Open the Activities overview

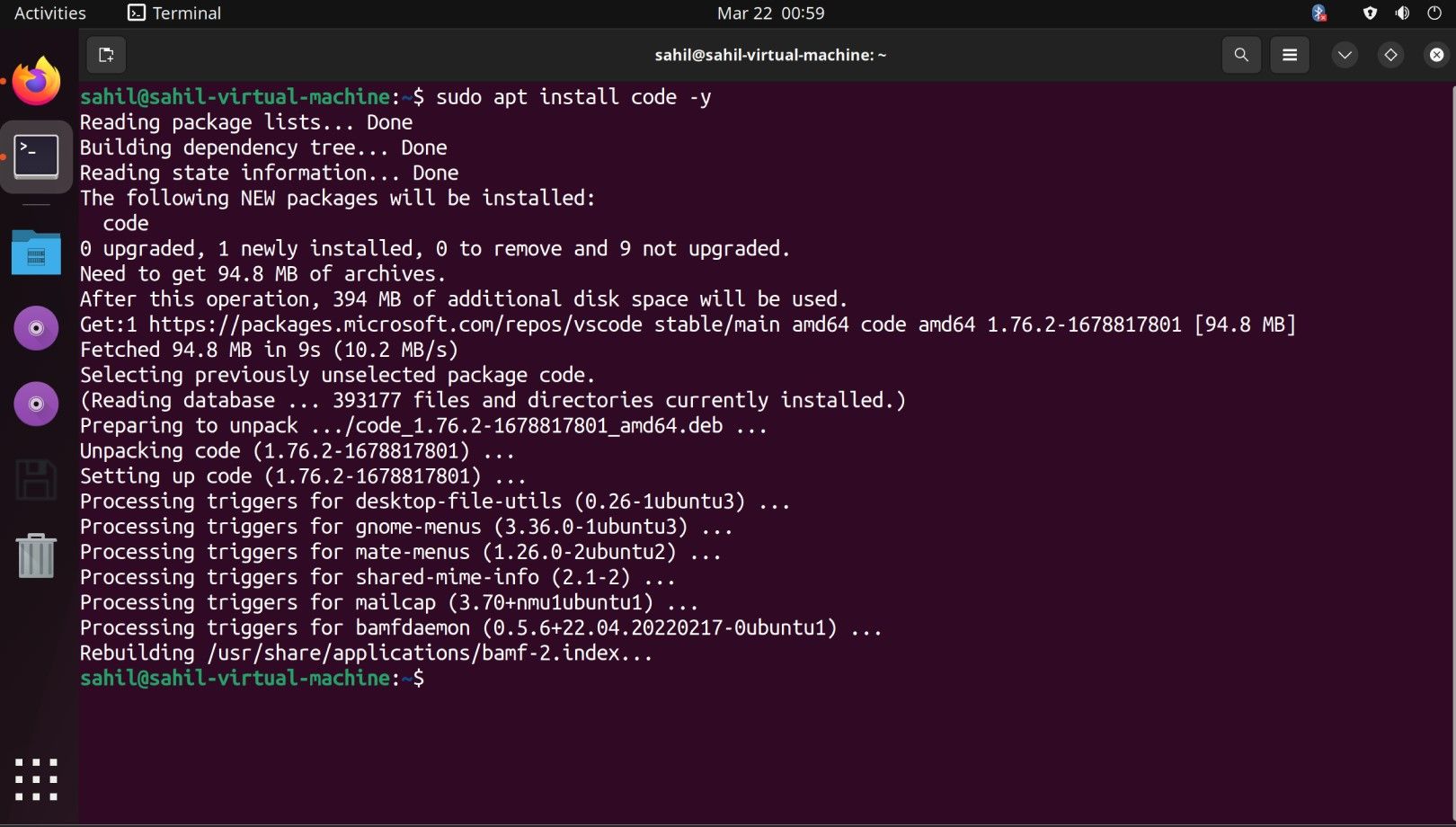(x=49, y=13)
